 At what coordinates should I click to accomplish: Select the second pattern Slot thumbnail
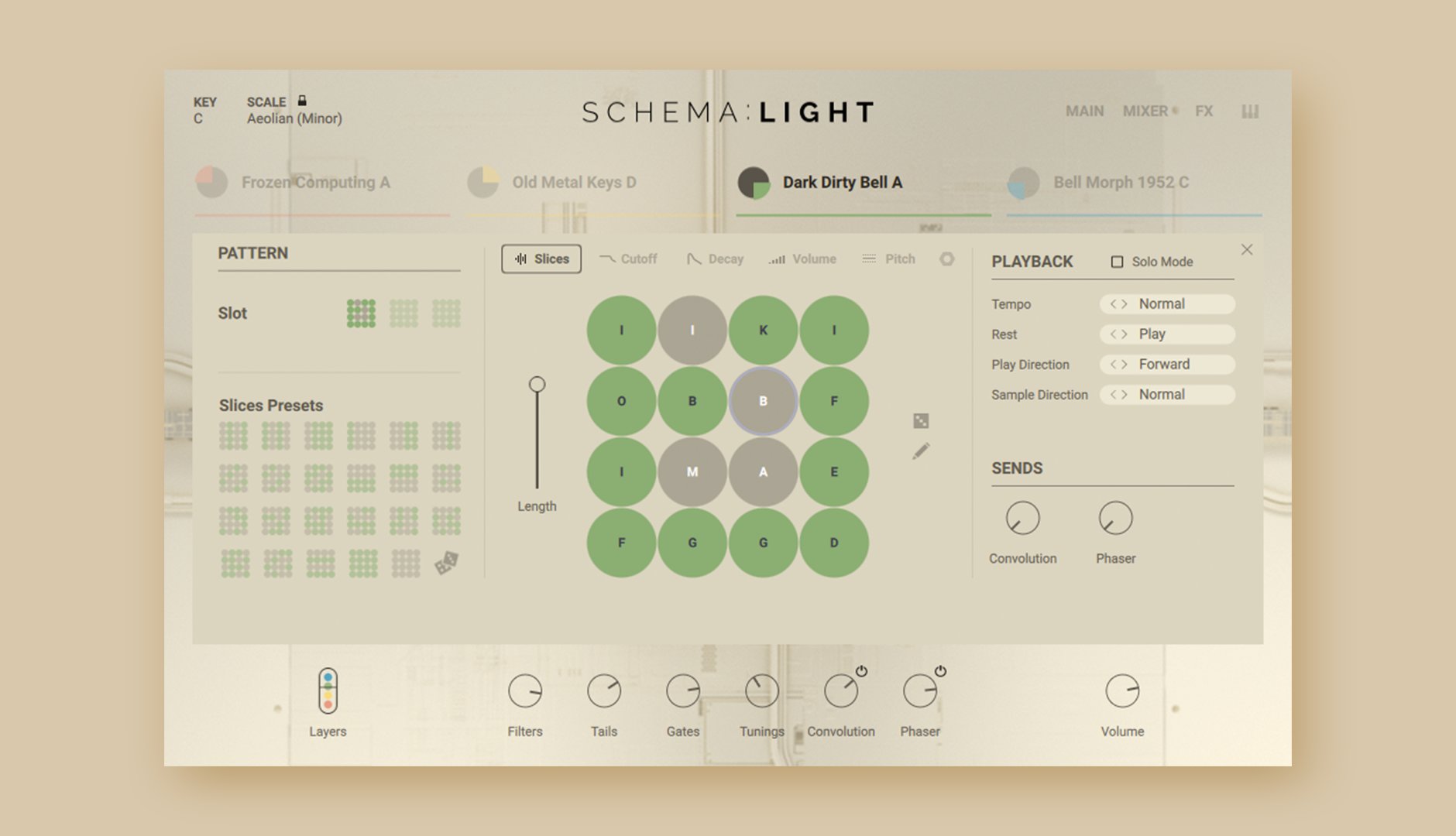click(403, 313)
